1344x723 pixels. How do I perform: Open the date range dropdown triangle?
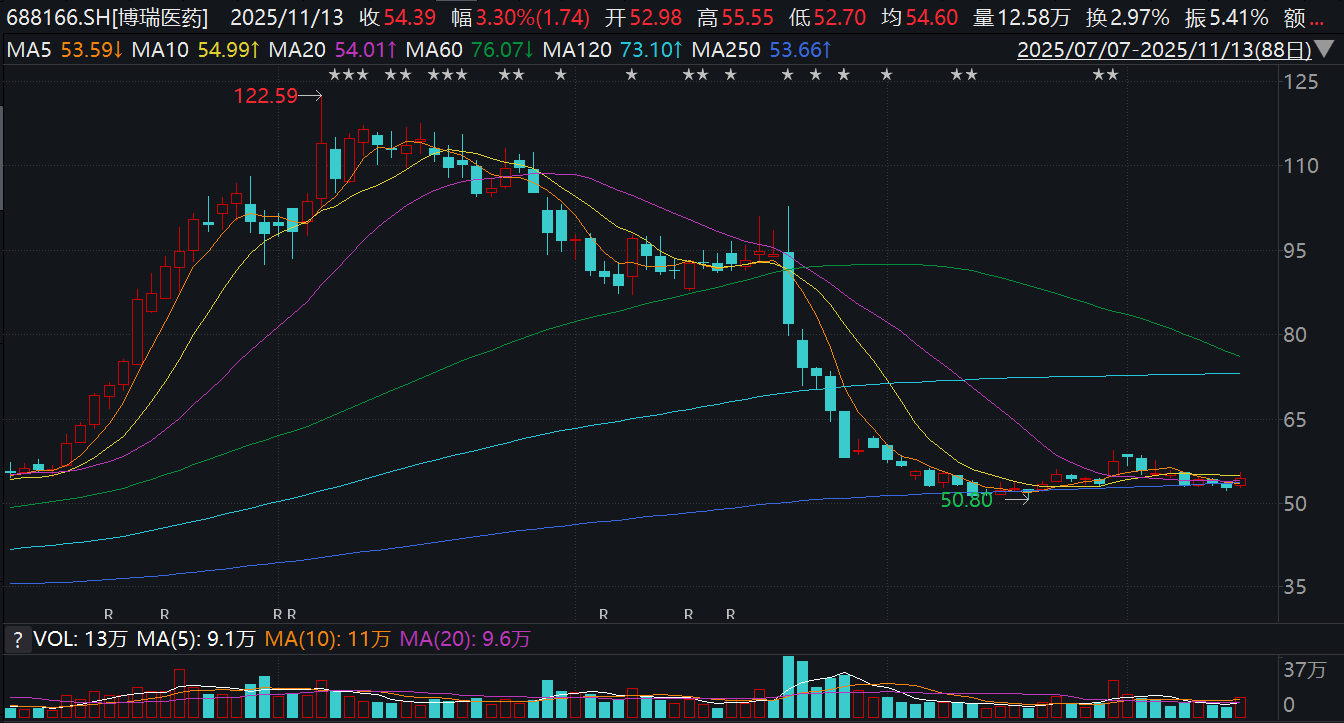pos(1324,49)
